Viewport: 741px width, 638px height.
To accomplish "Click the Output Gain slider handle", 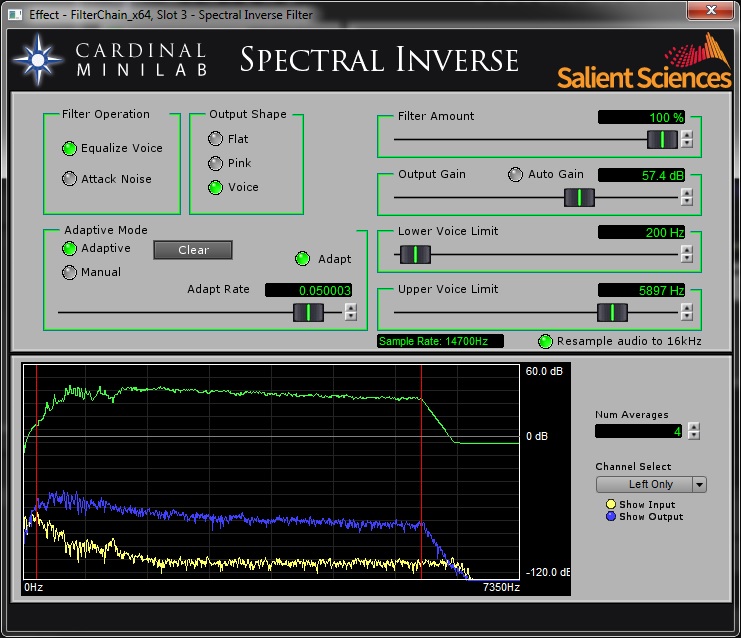I will [x=579, y=198].
